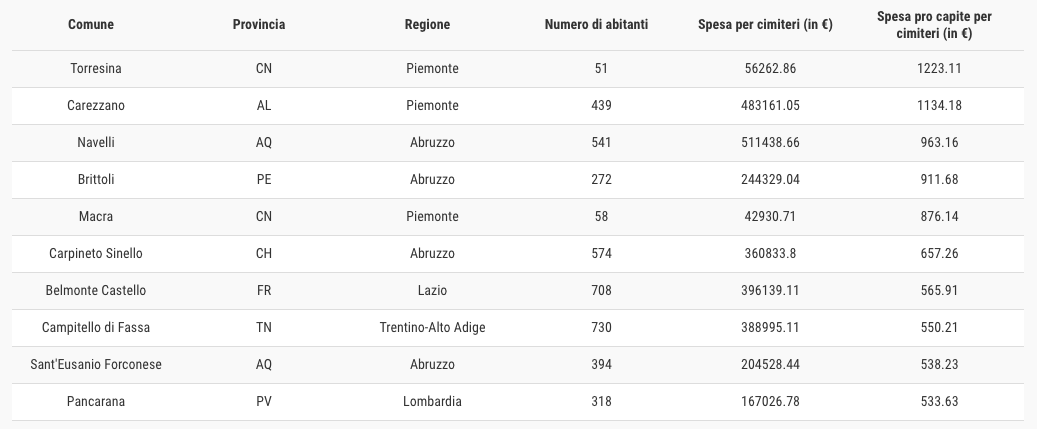Select the Sant'Eusanio Forconese cell

[96, 365]
